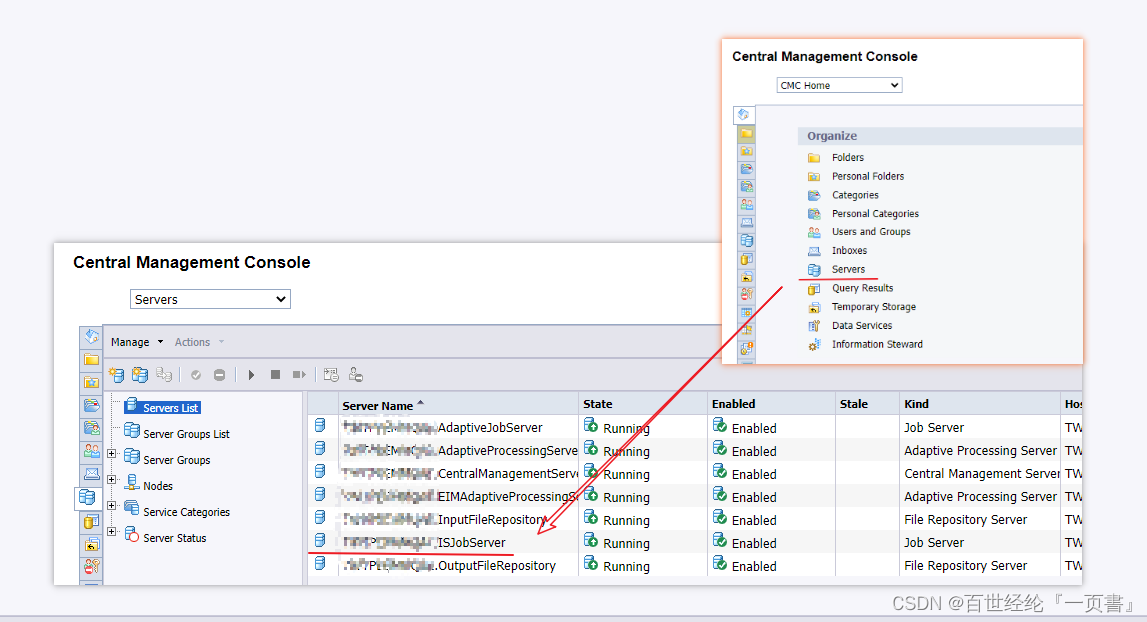
Task: Select the ISJobServer row
Action: click(695, 542)
